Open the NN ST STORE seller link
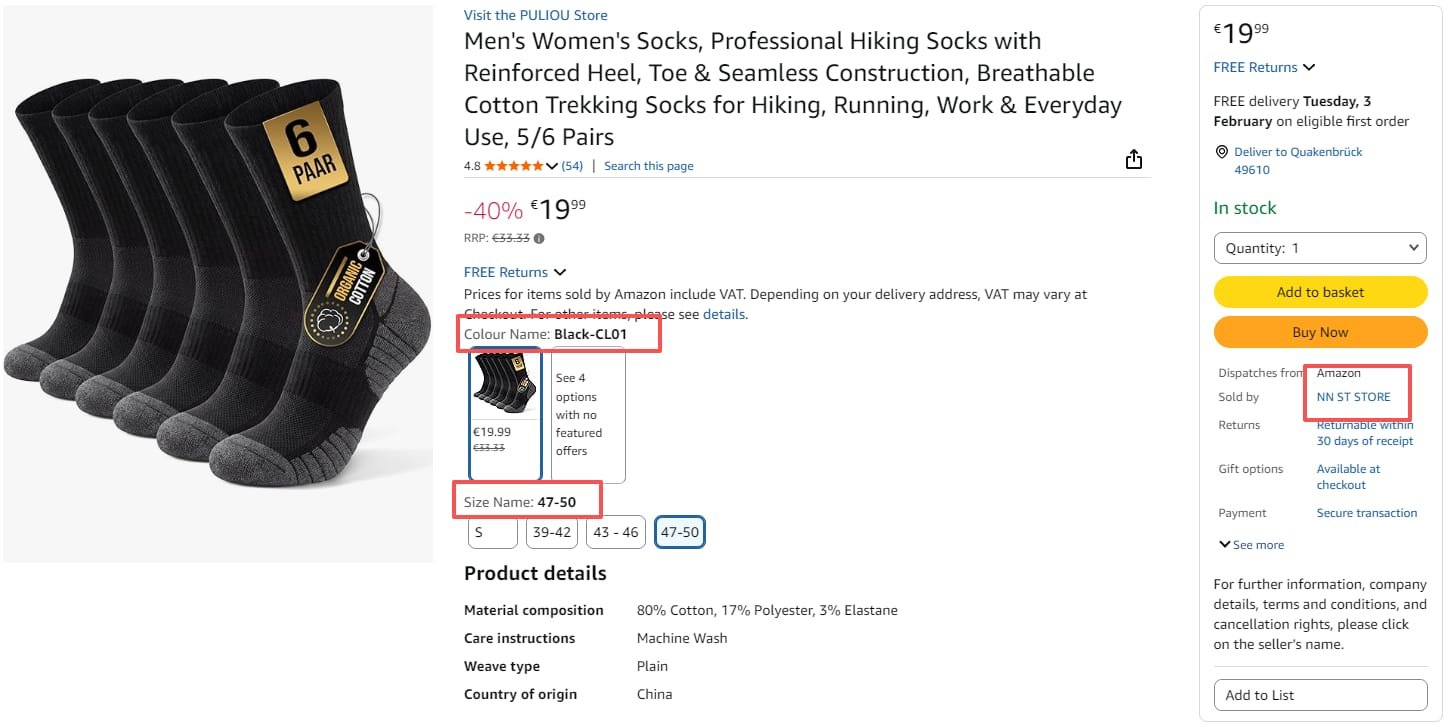Image resolution: width=1443 pixels, height=725 pixels. 1353,397
